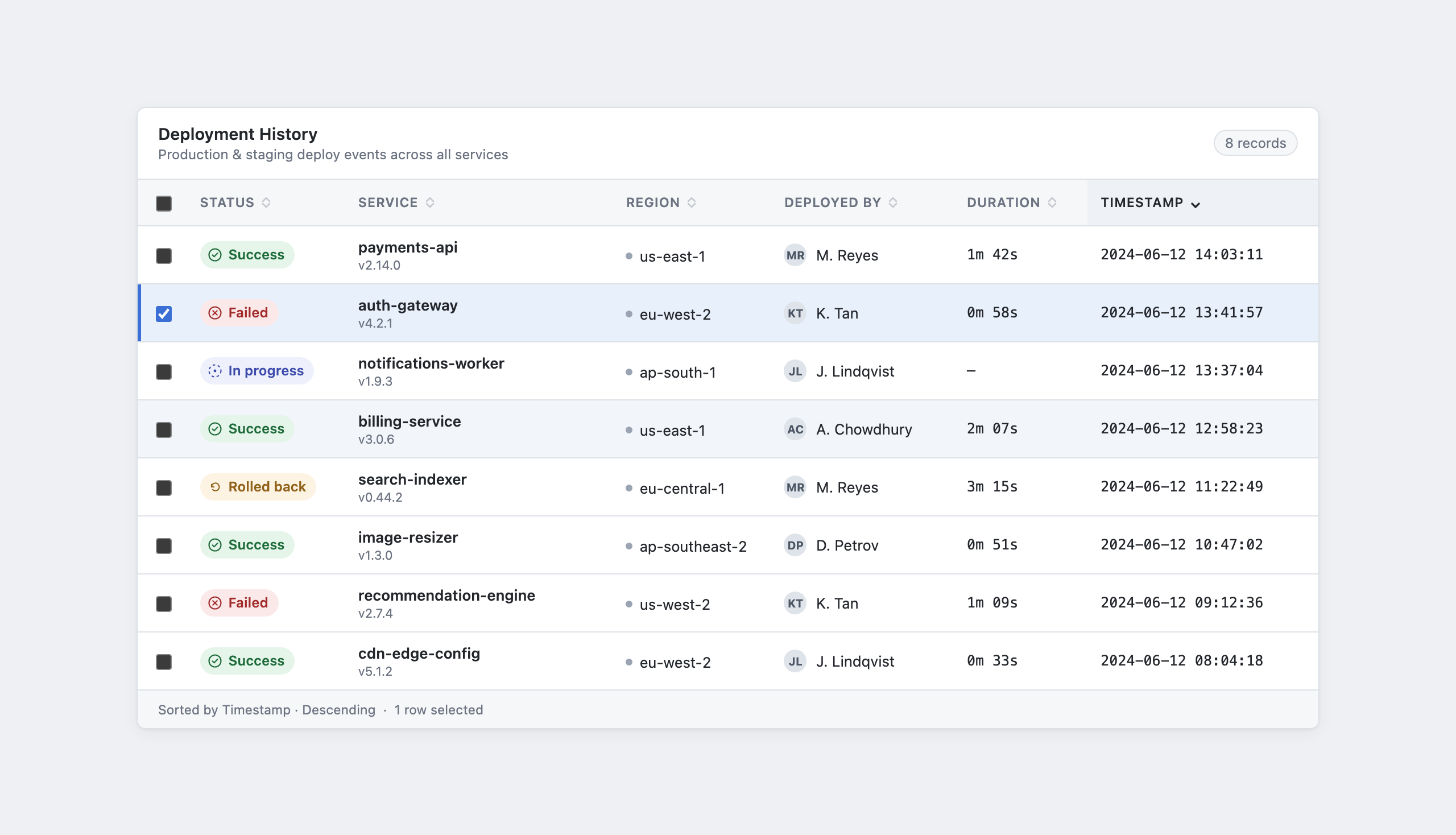Uncheck the auth-gateway row checkbox
Viewport: 1456px width, 835px height.
coord(164,314)
